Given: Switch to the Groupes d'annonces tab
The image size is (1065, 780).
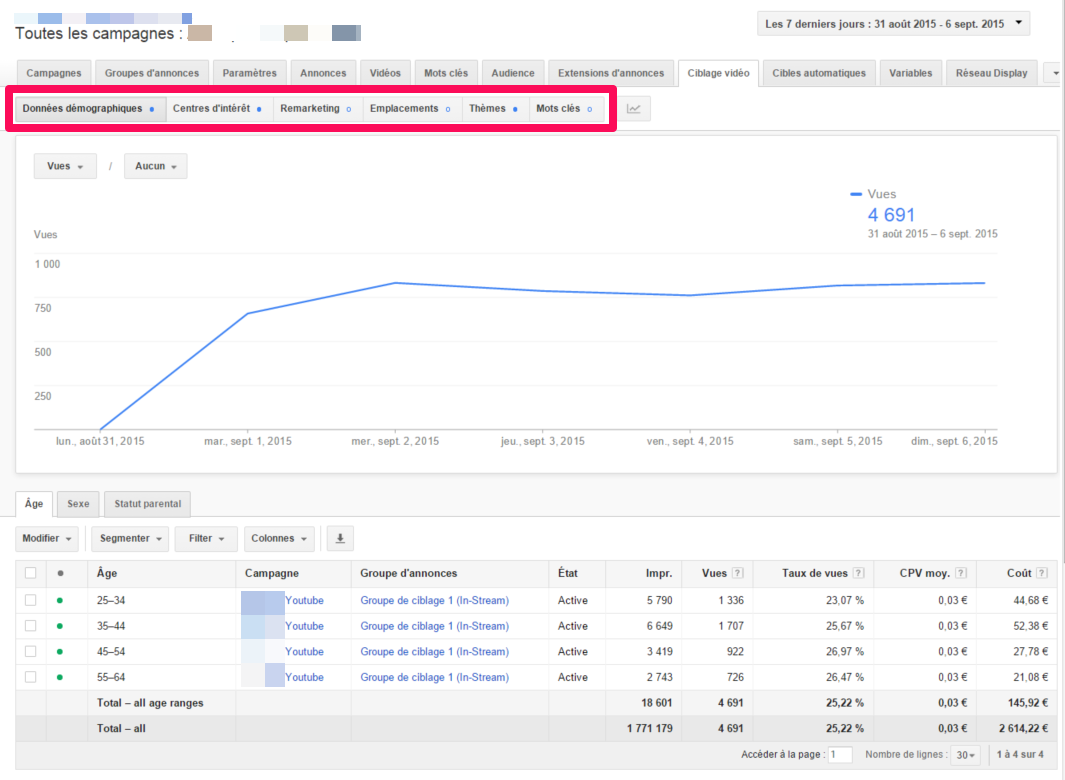Looking at the screenshot, I should (x=152, y=73).
